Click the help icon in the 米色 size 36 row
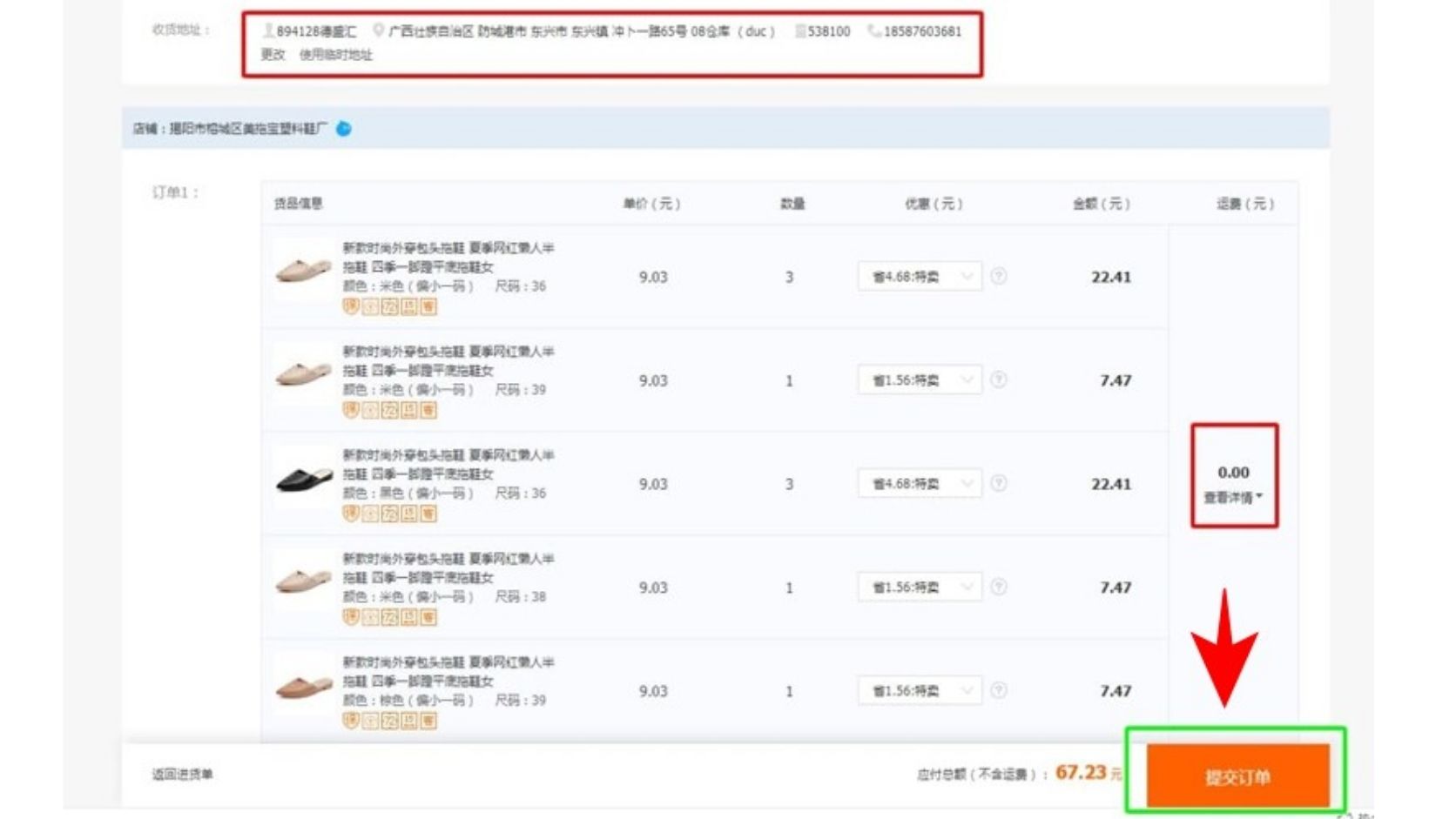 999,276
